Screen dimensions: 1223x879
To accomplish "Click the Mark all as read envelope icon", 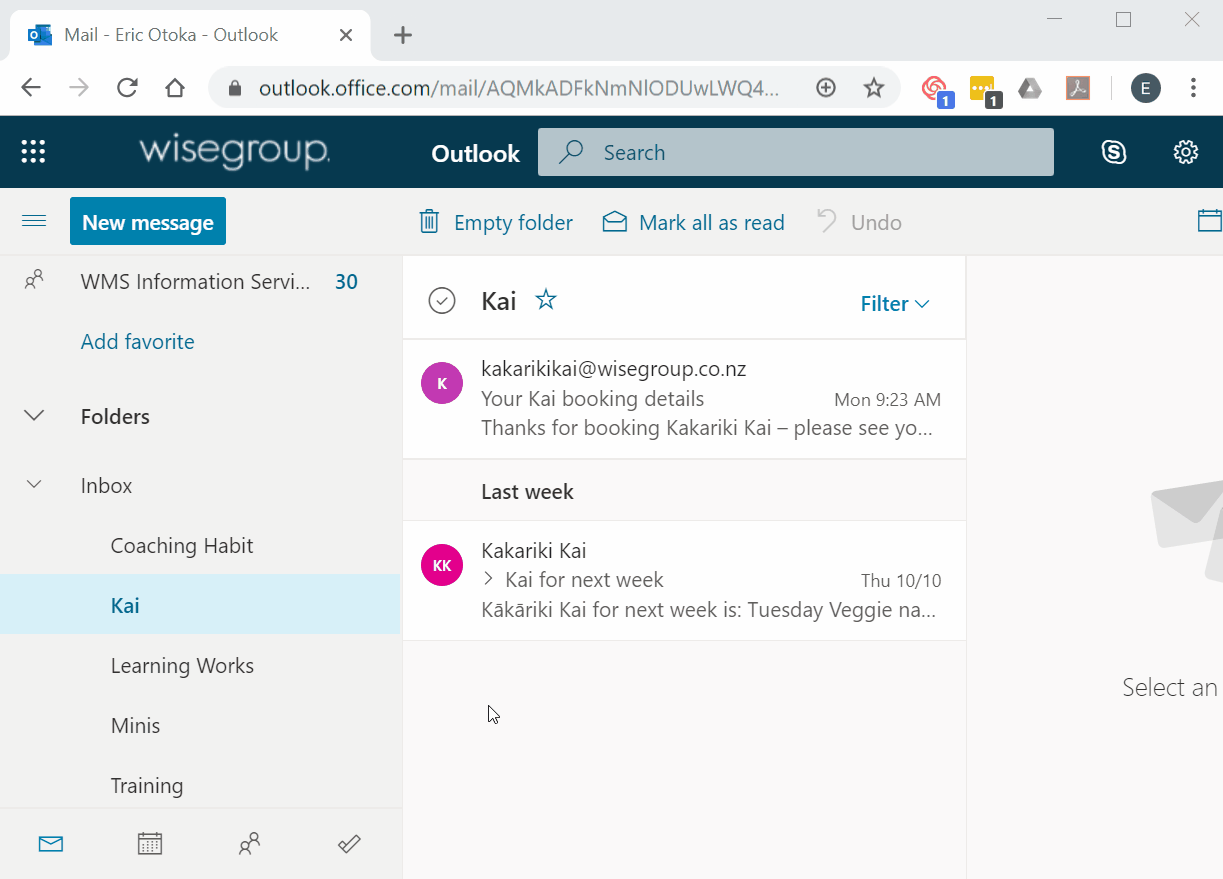I will tap(614, 222).
